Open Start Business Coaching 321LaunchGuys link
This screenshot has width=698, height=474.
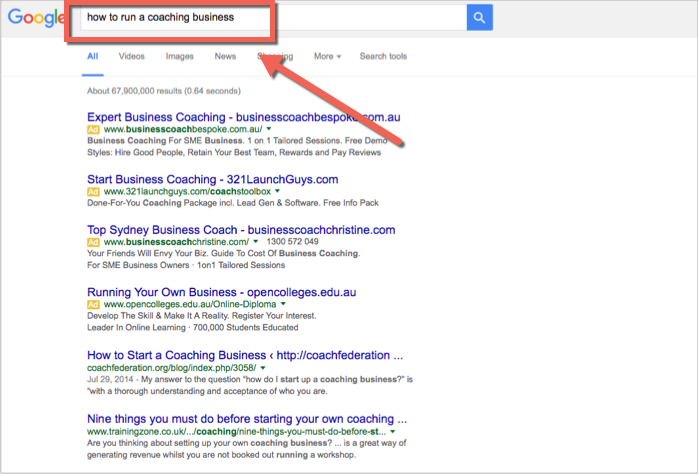click(x=213, y=179)
